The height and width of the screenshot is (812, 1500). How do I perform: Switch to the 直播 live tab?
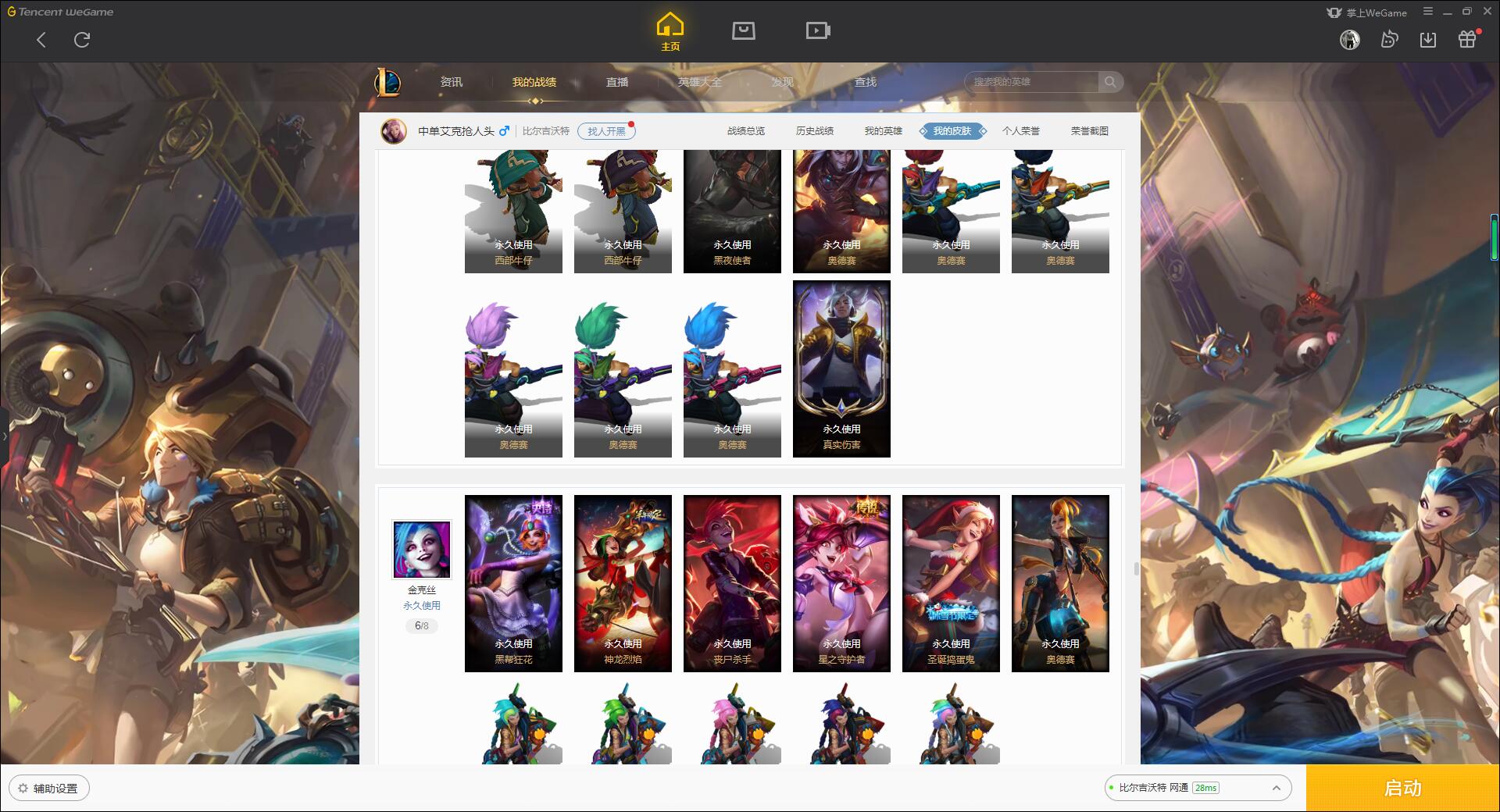[x=617, y=82]
